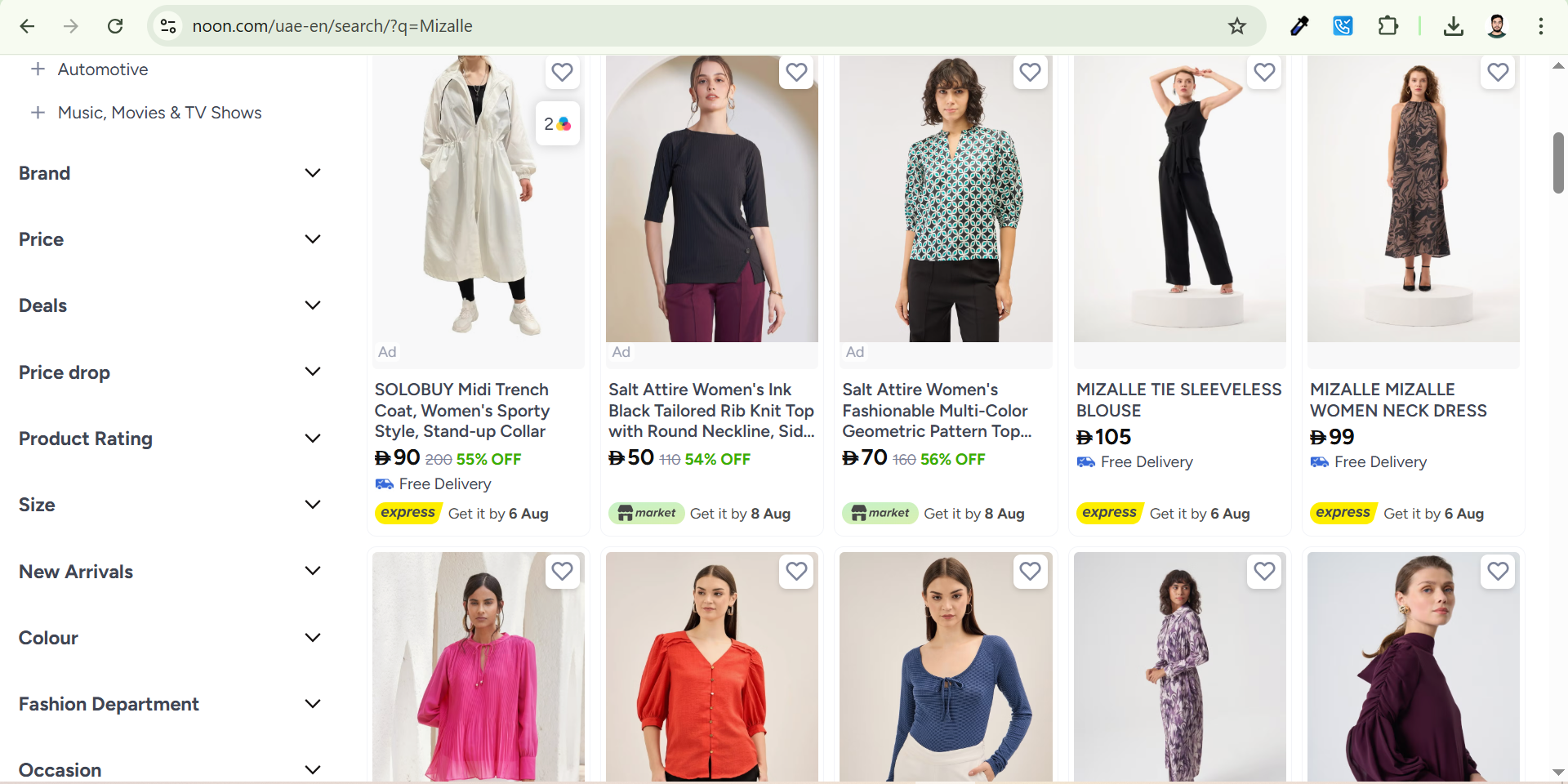Bookmark this page with the star icon
Viewport: 1568px width, 784px height.
[1237, 26]
